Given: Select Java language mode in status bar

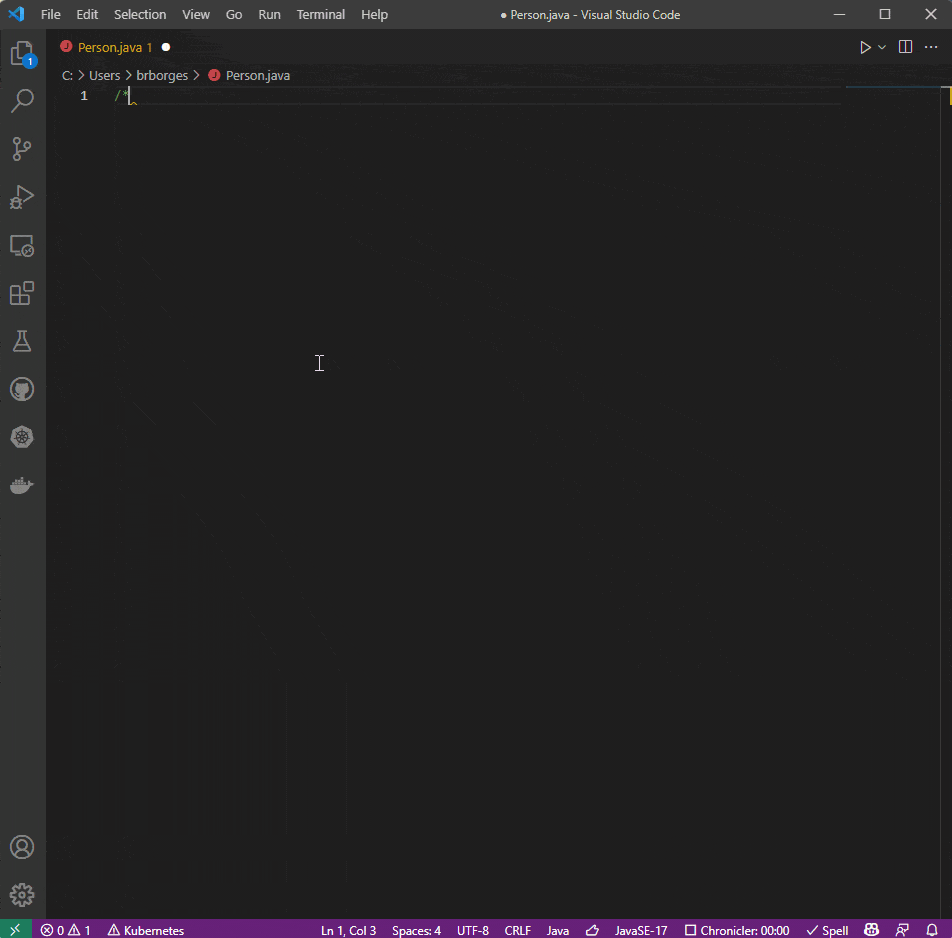Looking at the screenshot, I should point(558,930).
